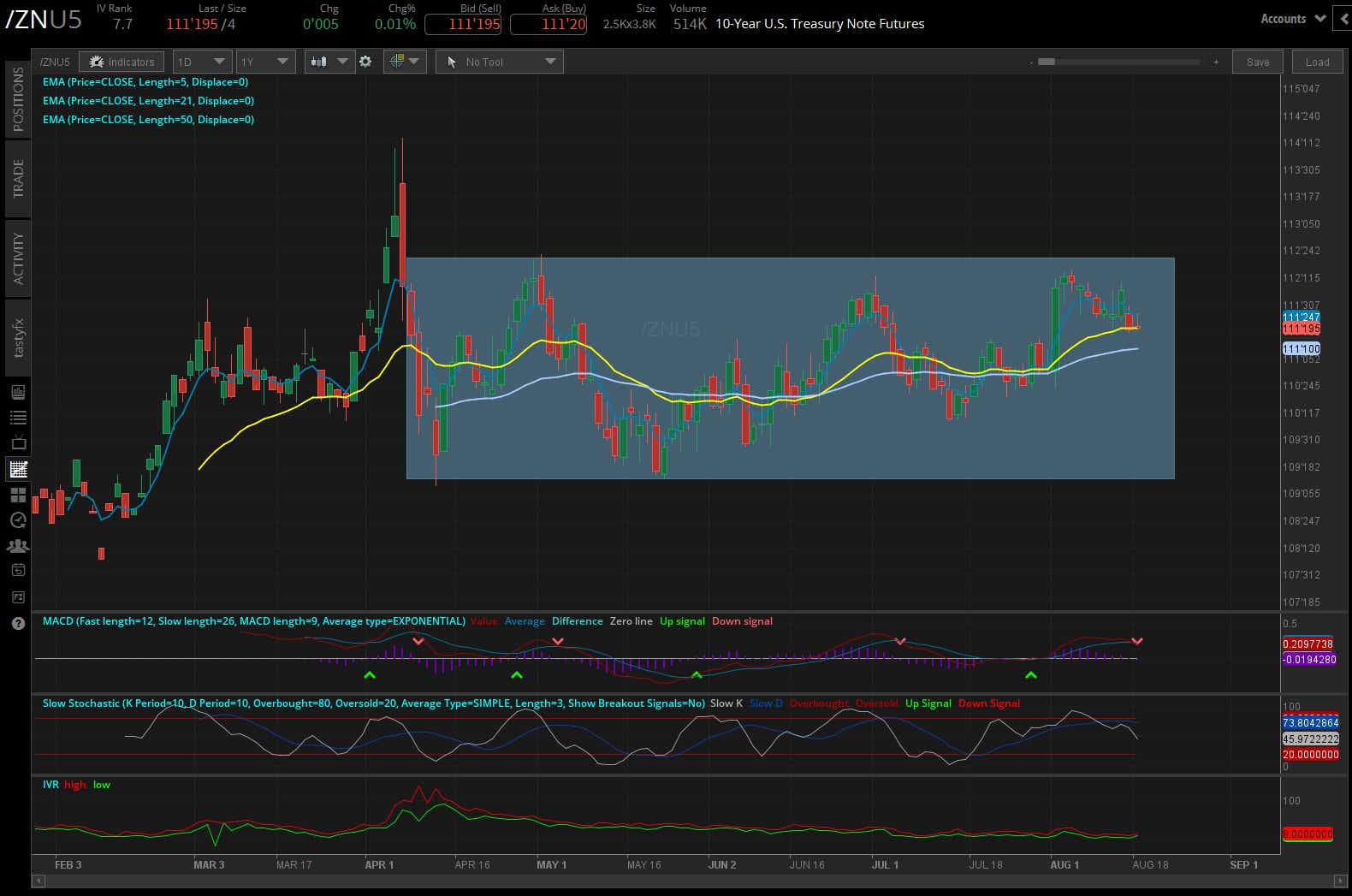This screenshot has width=1352, height=896.
Task: Open the FX sidebar icon
Action: 18,596
